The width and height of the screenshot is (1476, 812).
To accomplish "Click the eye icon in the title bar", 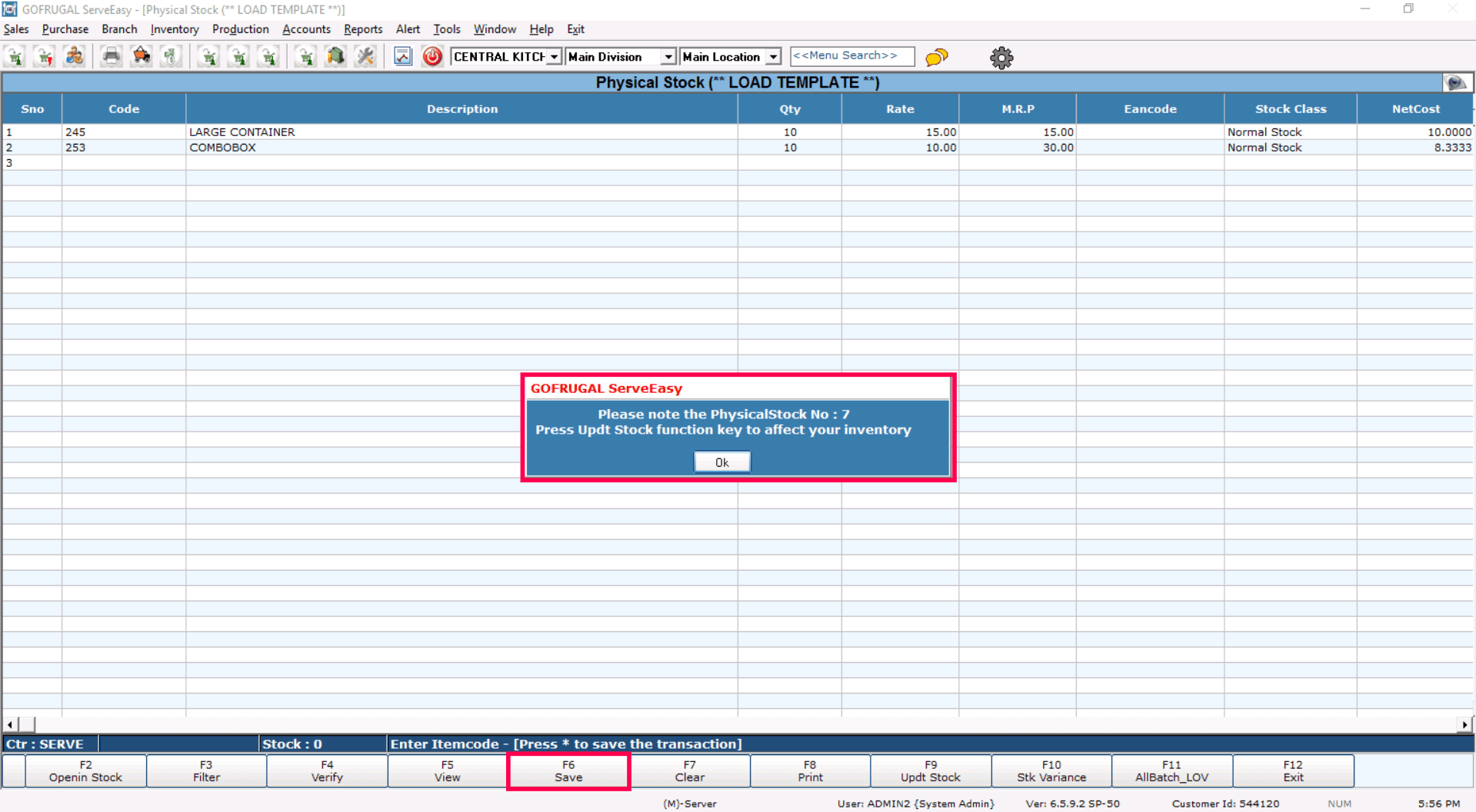I will click(x=1456, y=83).
